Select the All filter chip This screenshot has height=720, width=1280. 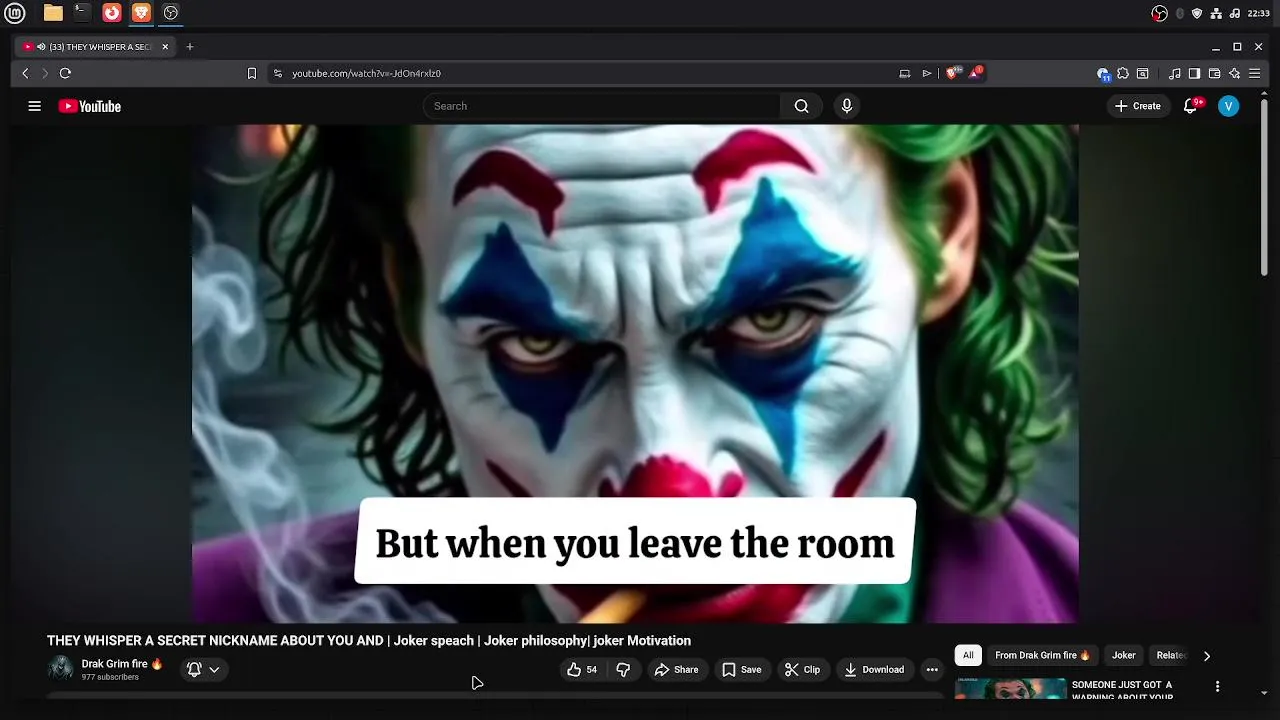pyautogui.click(x=968, y=656)
